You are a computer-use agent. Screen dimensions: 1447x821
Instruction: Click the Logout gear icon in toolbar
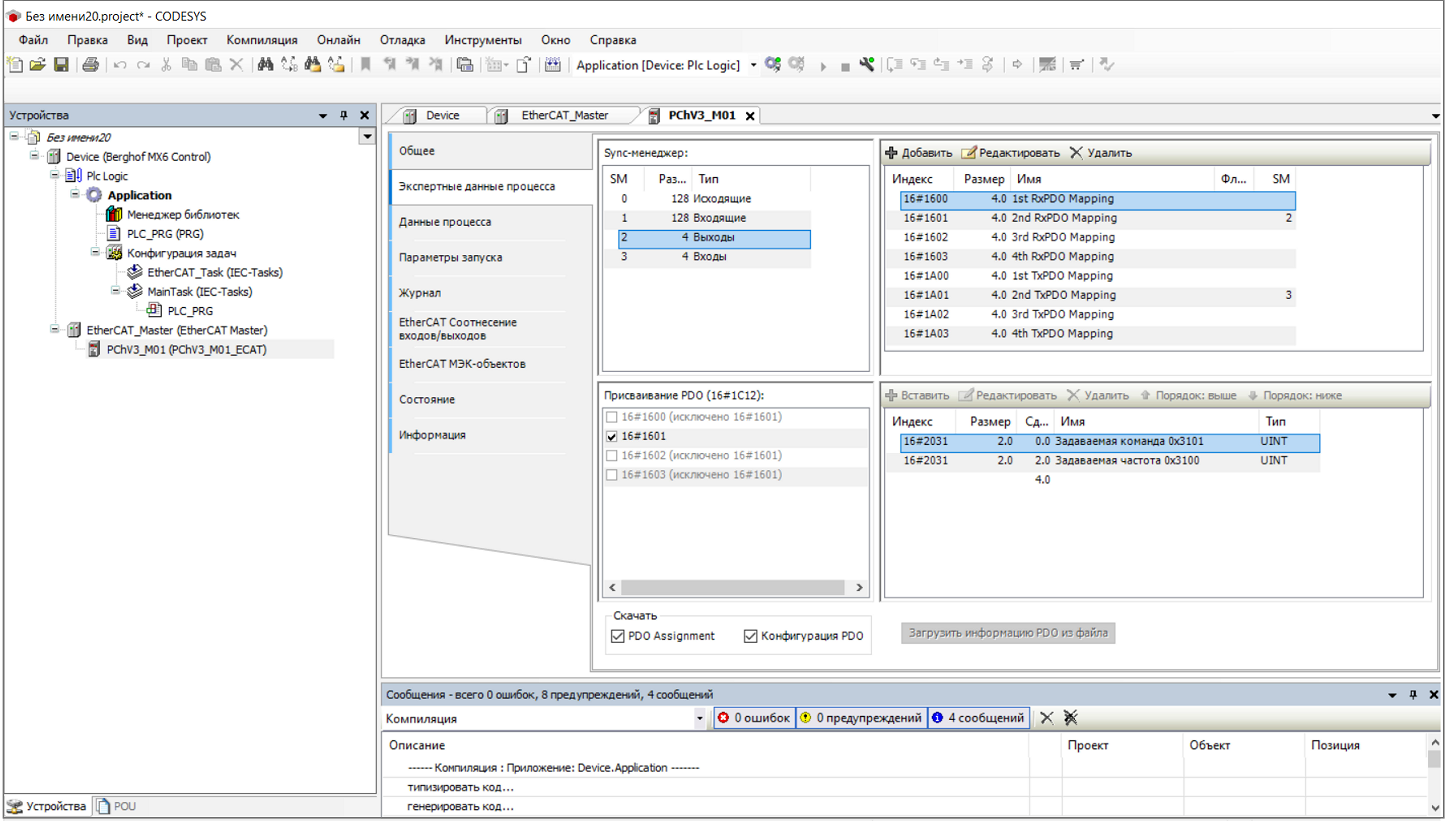pyautogui.click(x=796, y=65)
